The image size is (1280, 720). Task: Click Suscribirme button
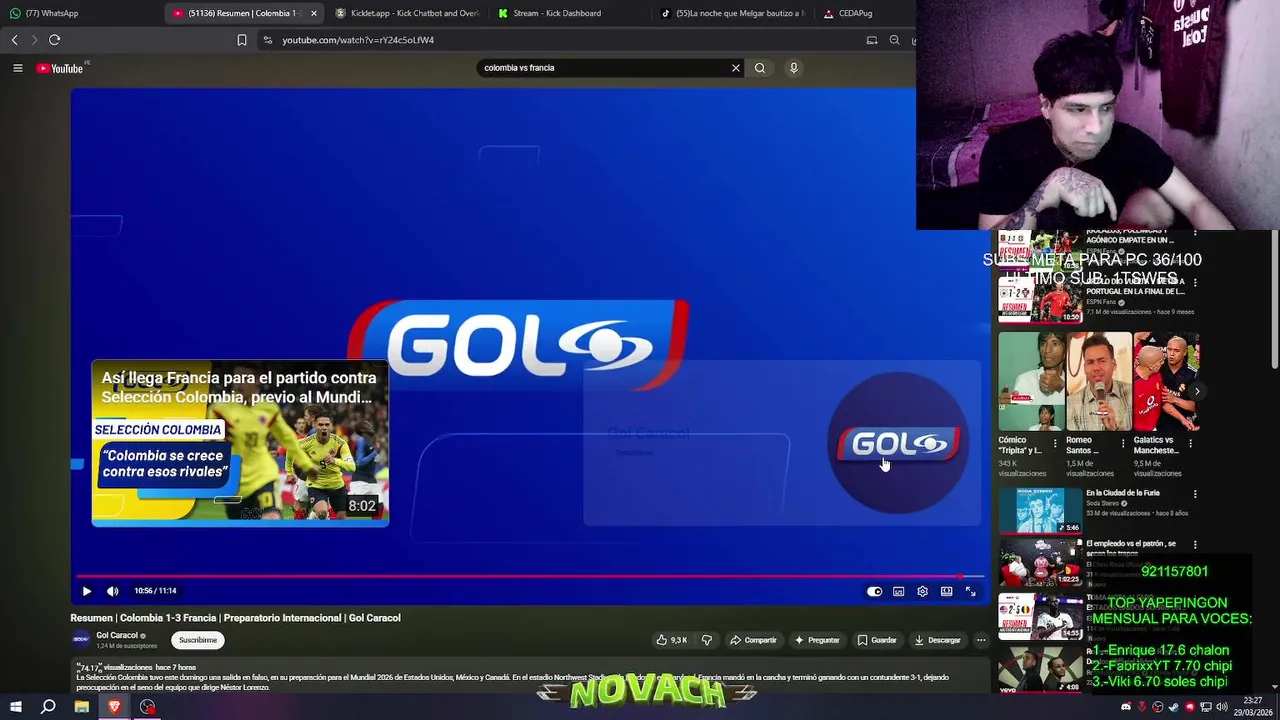[x=198, y=640]
